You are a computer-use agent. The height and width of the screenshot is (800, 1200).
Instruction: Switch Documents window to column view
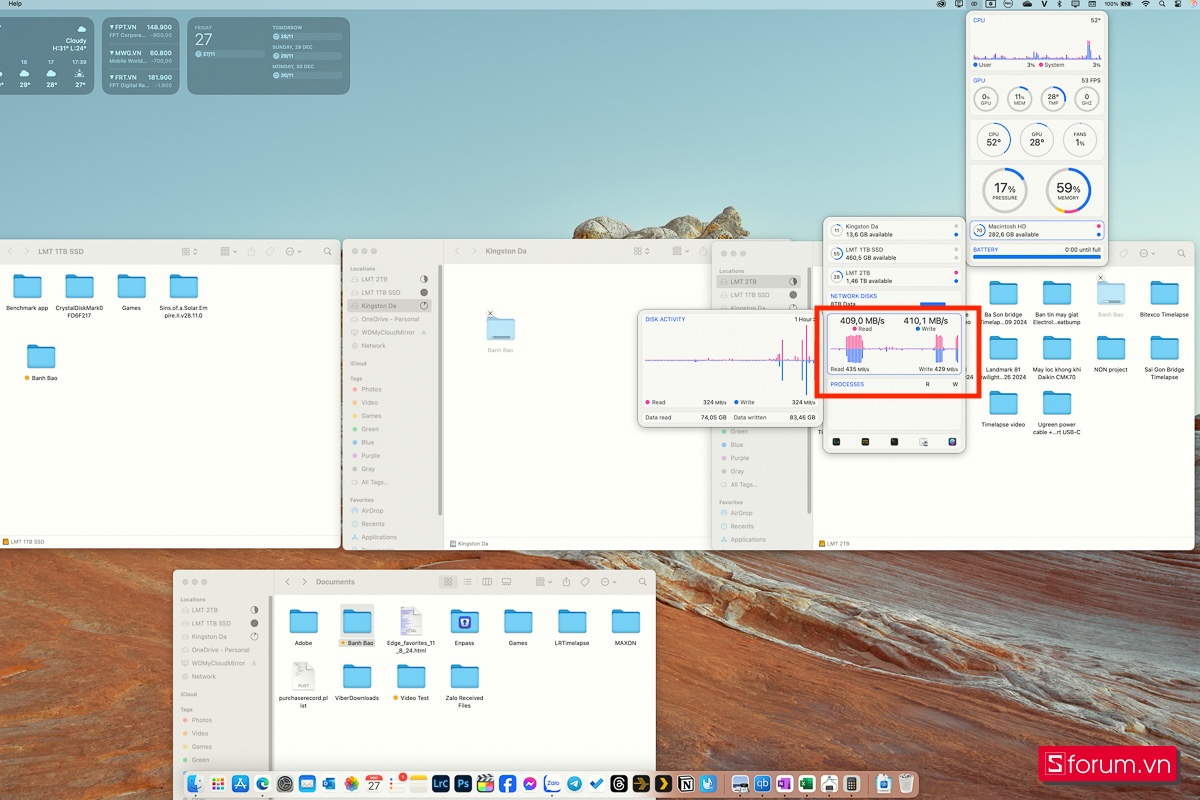[487, 581]
